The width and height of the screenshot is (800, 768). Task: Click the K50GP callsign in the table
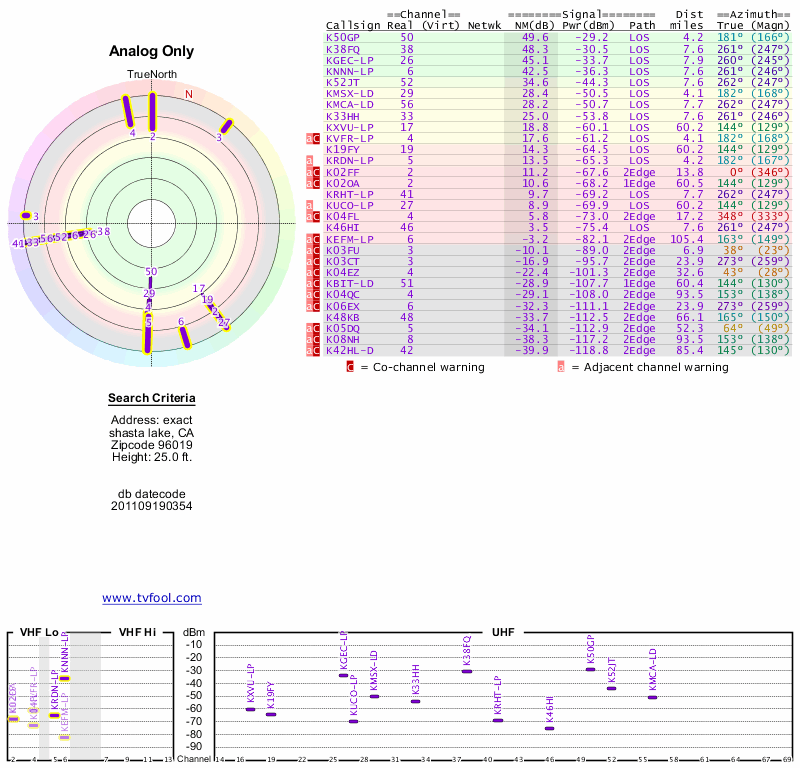[342, 37]
